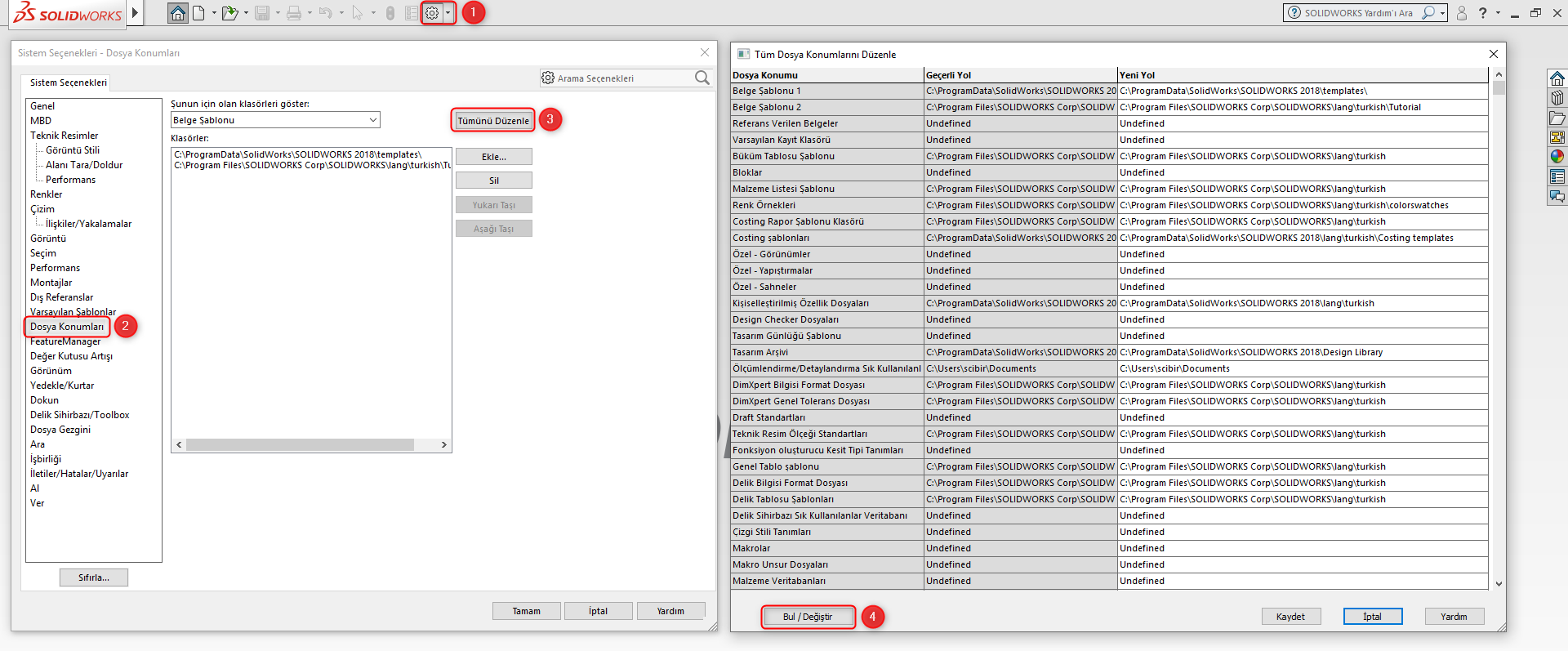This screenshot has width=1568, height=651.
Task: Select first templates path in Klasörler list
Action: (x=298, y=154)
